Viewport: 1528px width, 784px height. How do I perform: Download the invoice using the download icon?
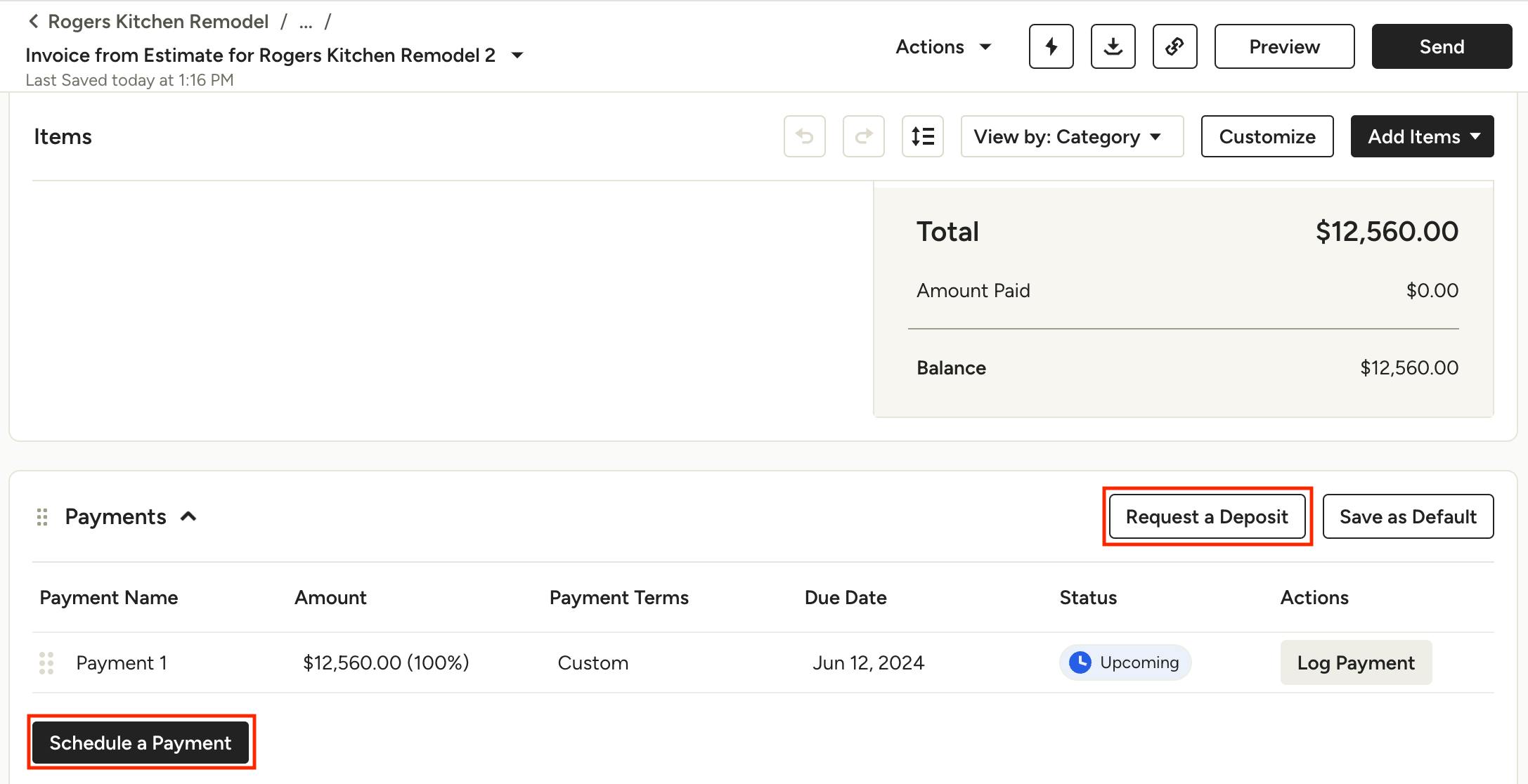tap(1113, 46)
